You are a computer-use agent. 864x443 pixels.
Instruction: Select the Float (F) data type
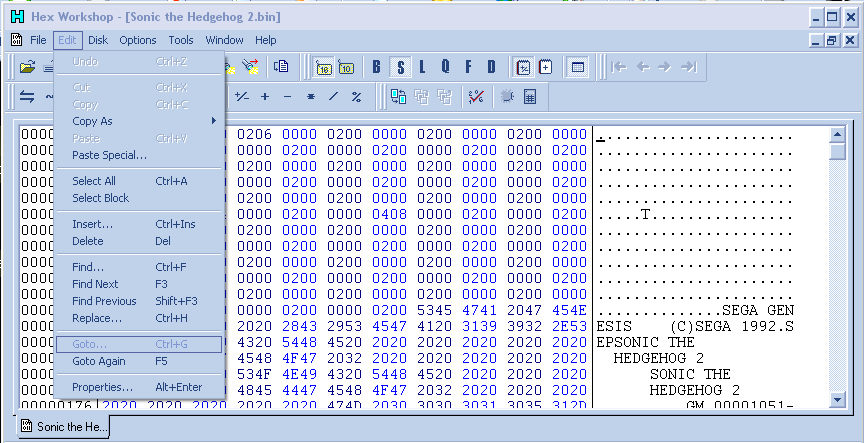tap(468, 67)
